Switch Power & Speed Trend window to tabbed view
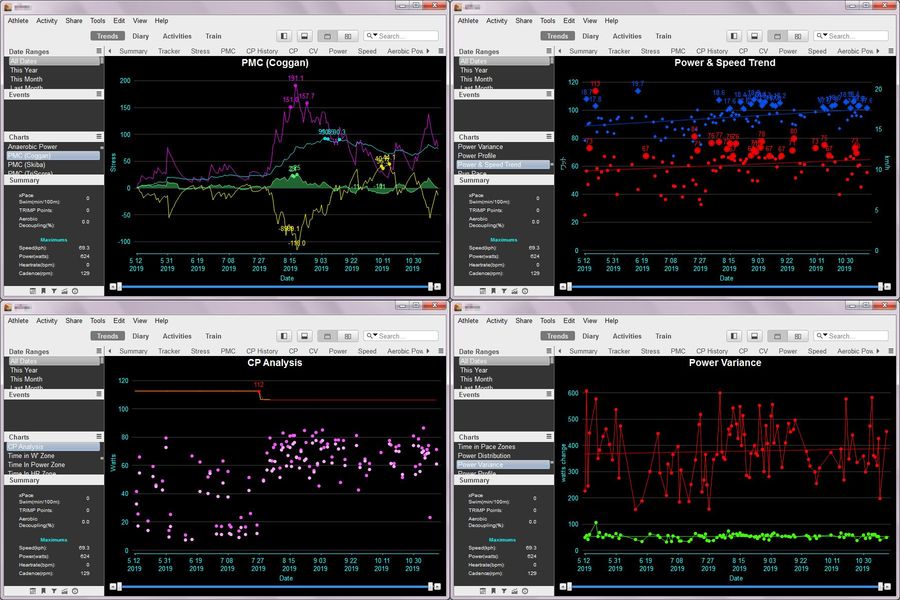Screen dimensions: 900x600 click(777, 36)
